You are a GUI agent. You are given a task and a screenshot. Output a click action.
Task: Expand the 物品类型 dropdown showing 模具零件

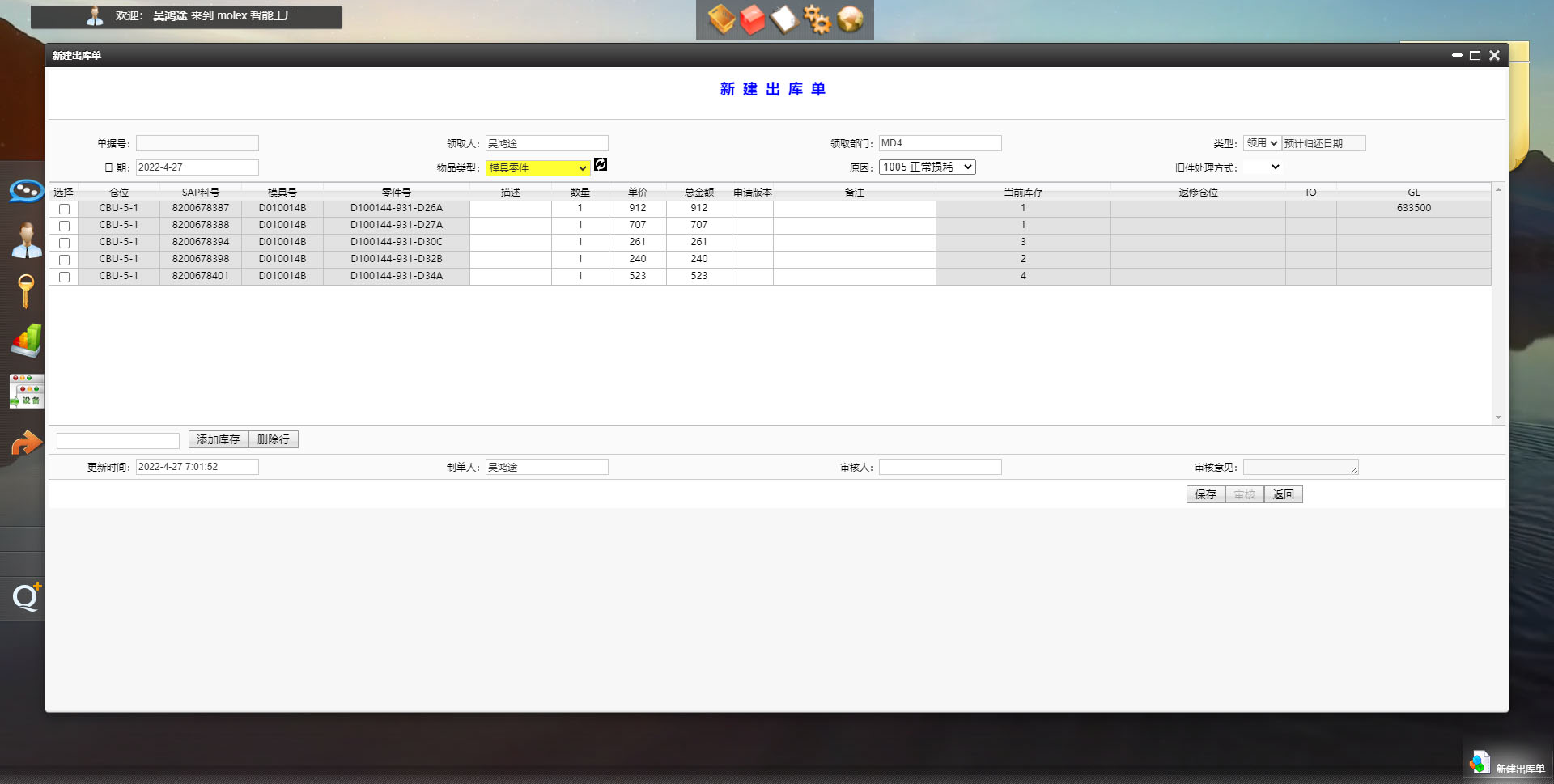pyautogui.click(x=537, y=168)
